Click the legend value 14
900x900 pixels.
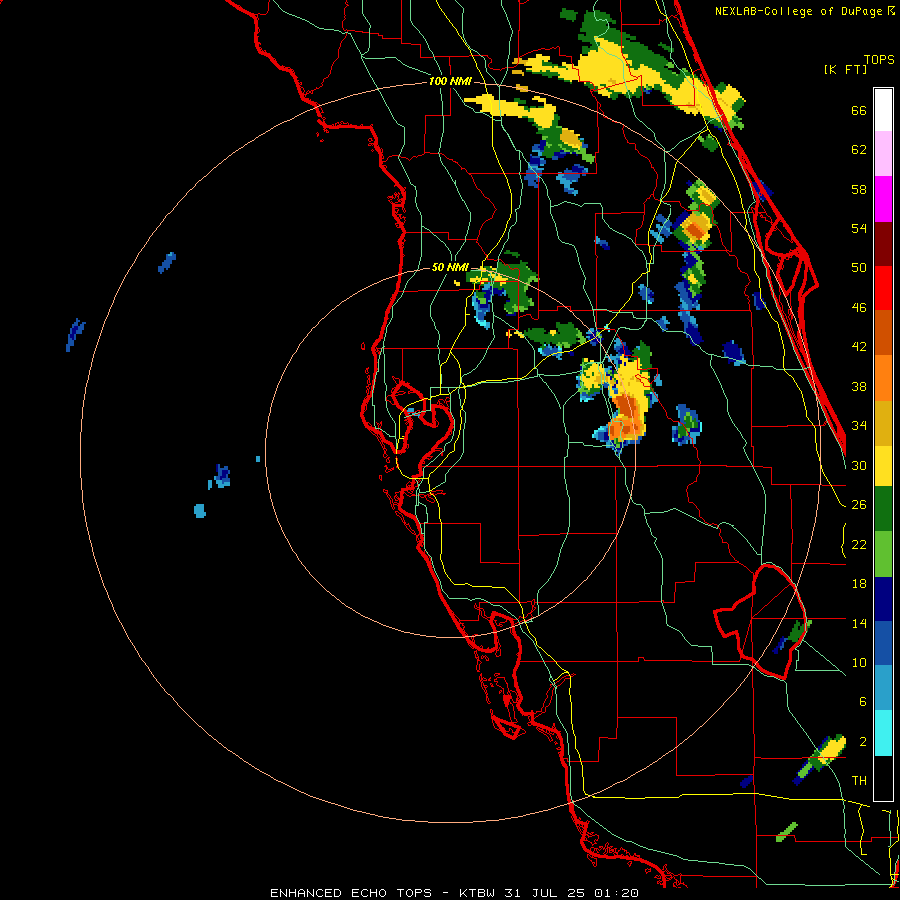click(x=859, y=623)
